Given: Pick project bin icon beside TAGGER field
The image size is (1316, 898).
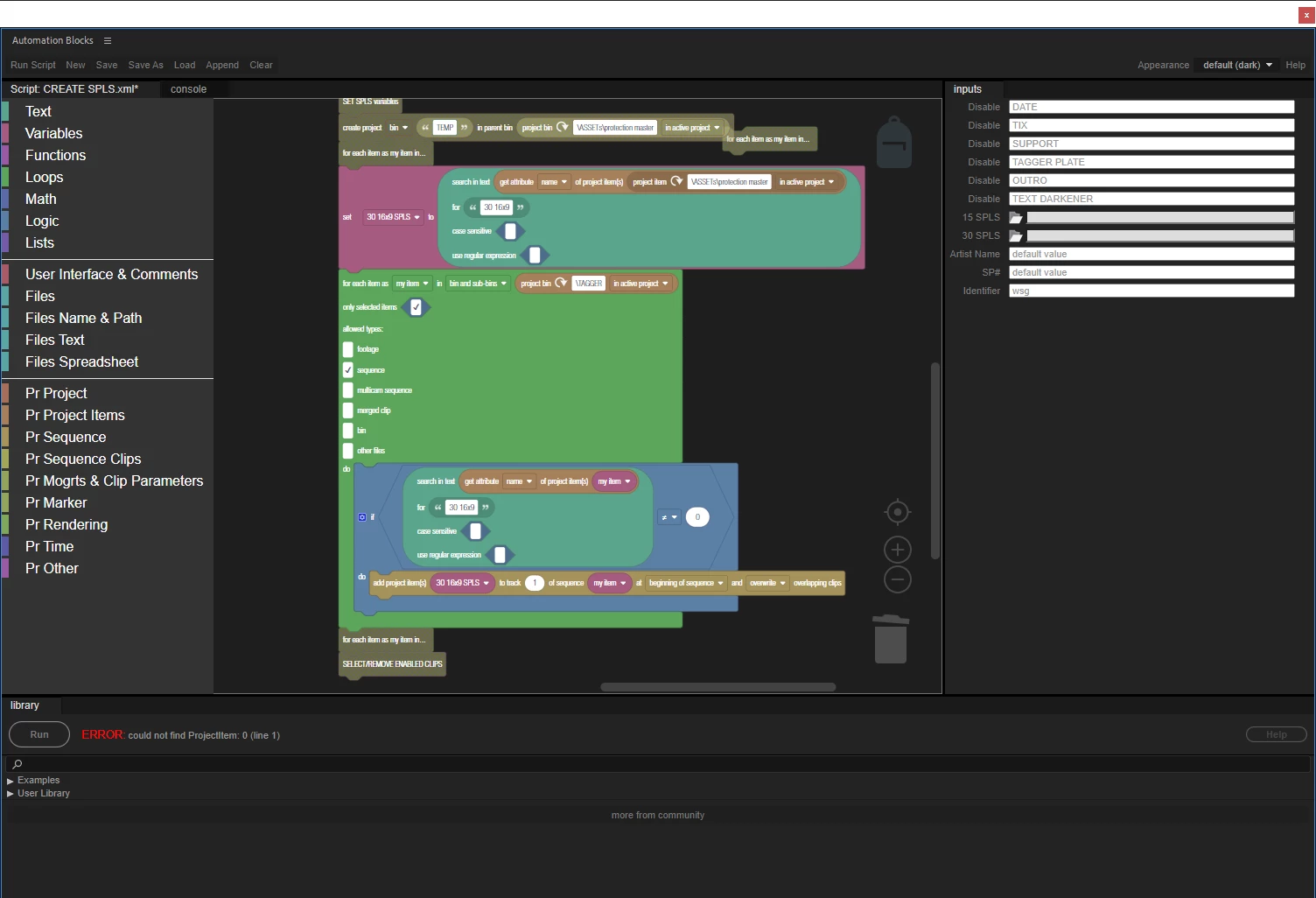Looking at the screenshot, I should tap(561, 283).
